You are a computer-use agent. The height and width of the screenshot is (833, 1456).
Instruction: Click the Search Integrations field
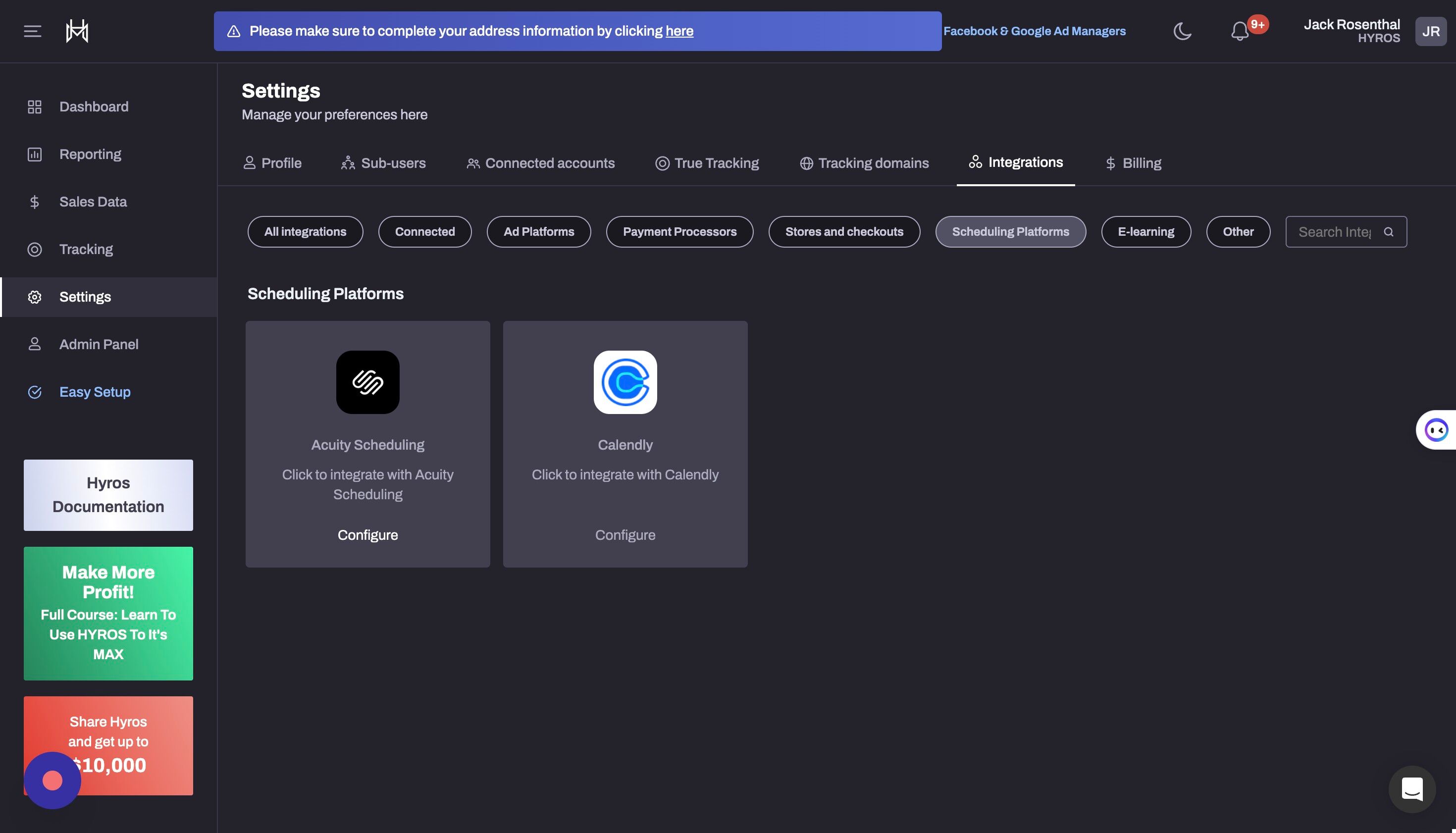pos(1339,231)
